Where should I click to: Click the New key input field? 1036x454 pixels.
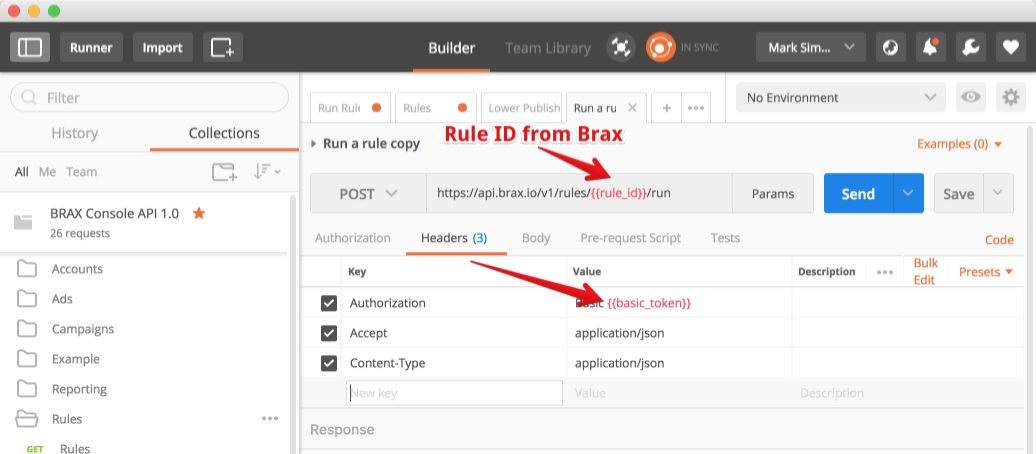(454, 393)
